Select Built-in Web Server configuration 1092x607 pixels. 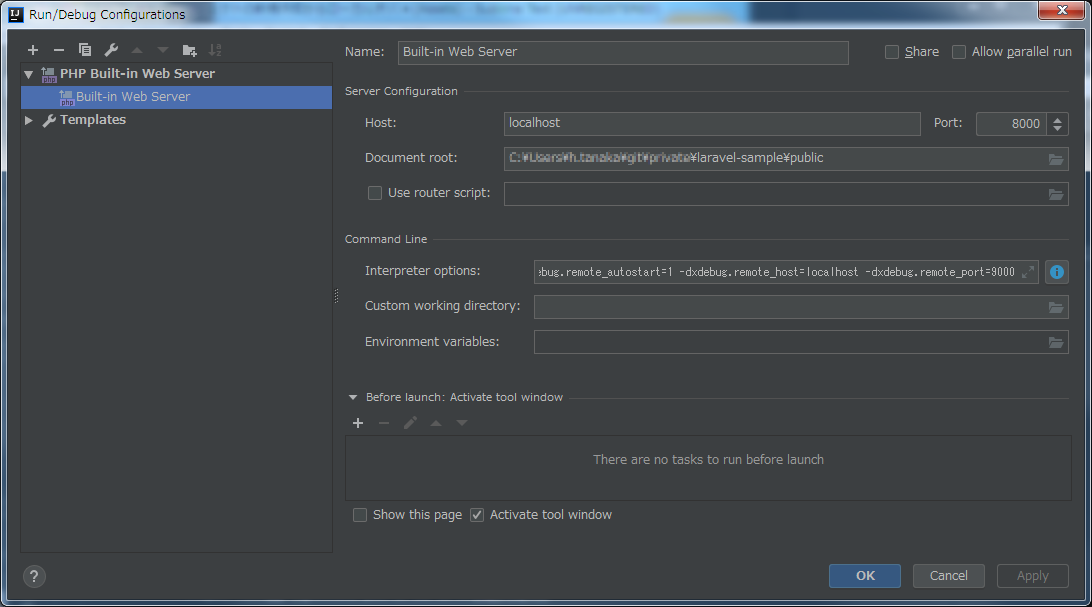[x=176, y=97]
